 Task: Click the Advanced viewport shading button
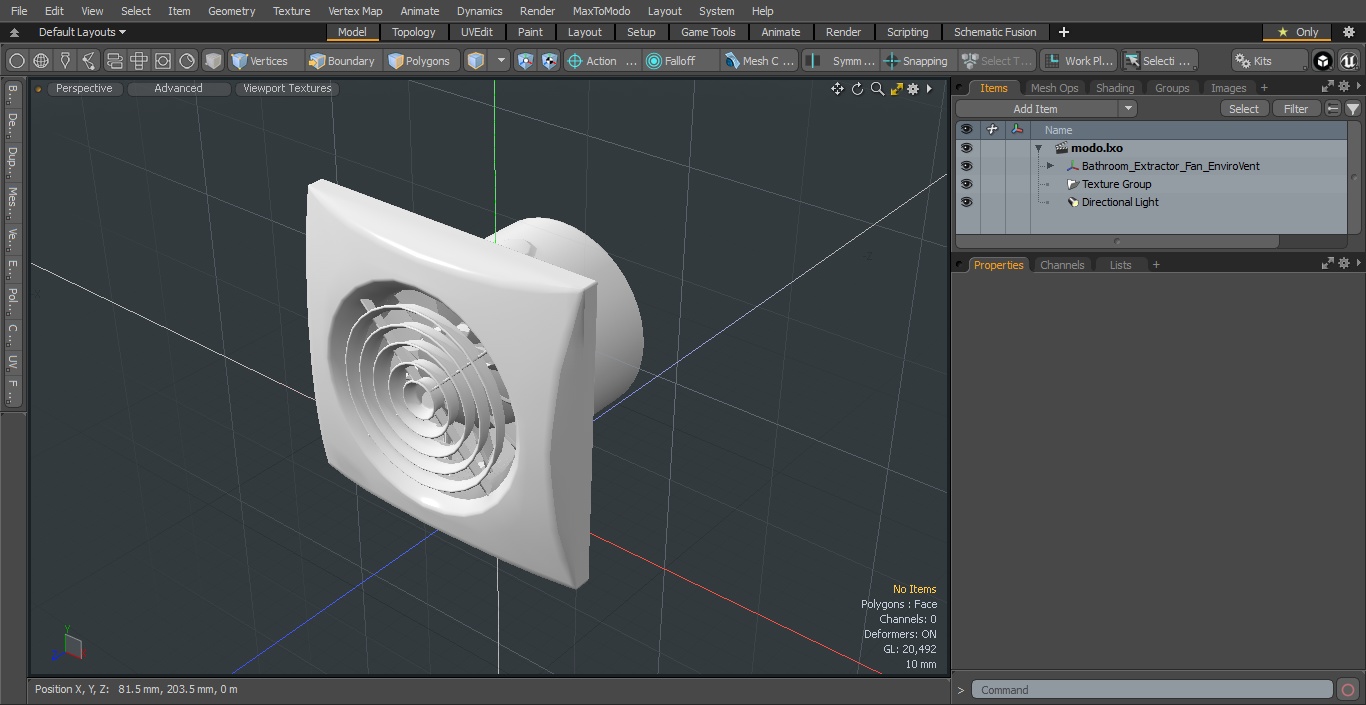[x=178, y=88]
